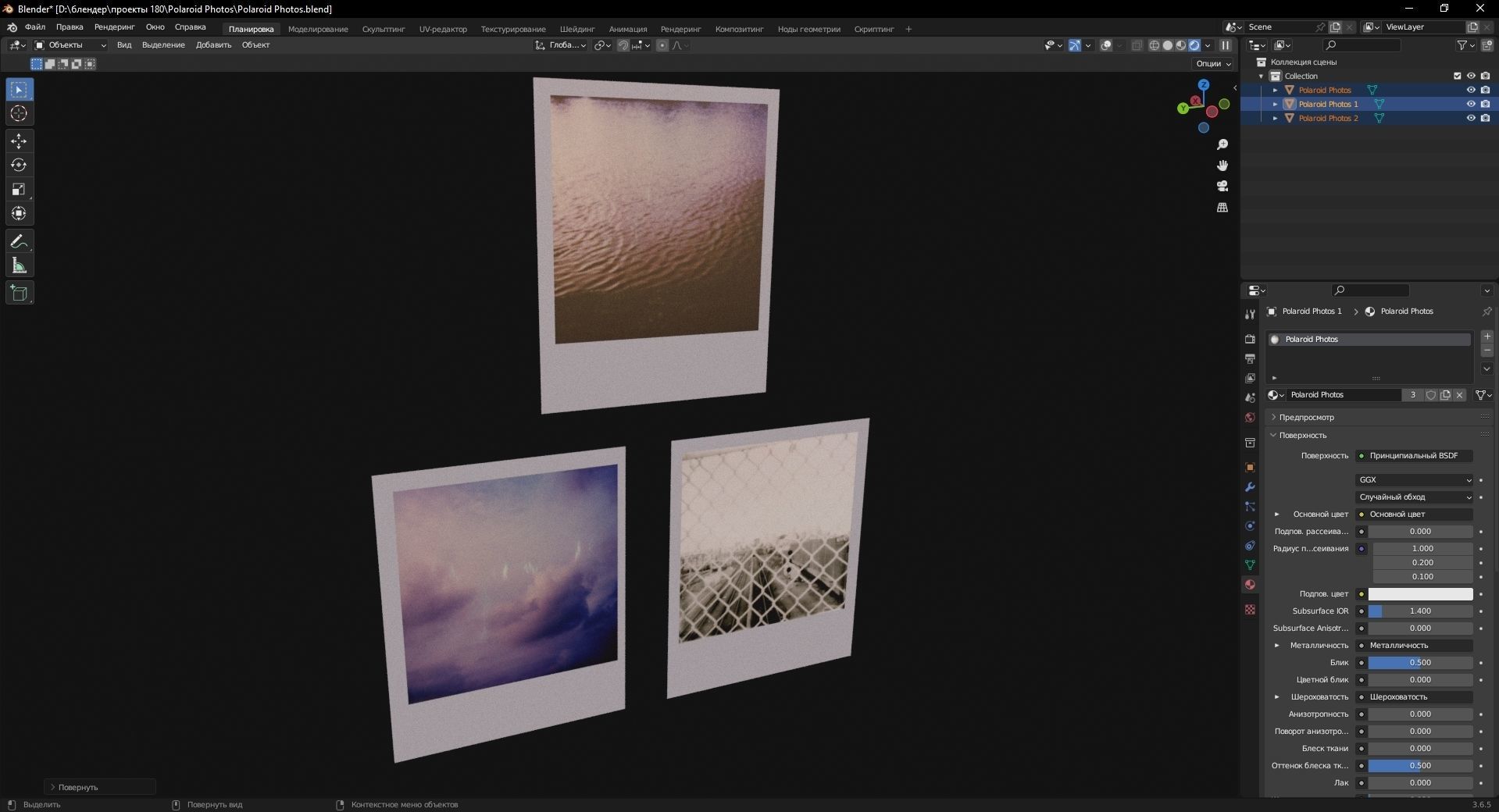Unlink the Polaroid Photos material

pos(1459,395)
